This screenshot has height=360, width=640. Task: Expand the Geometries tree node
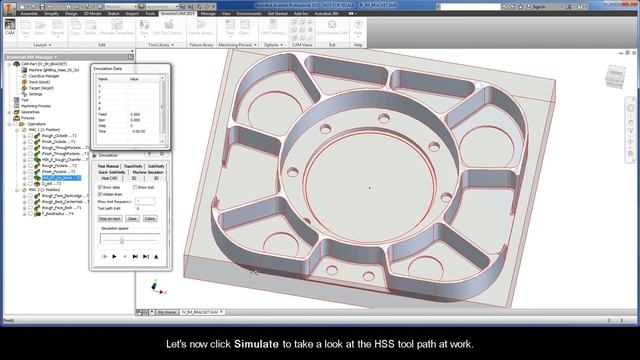point(9,112)
